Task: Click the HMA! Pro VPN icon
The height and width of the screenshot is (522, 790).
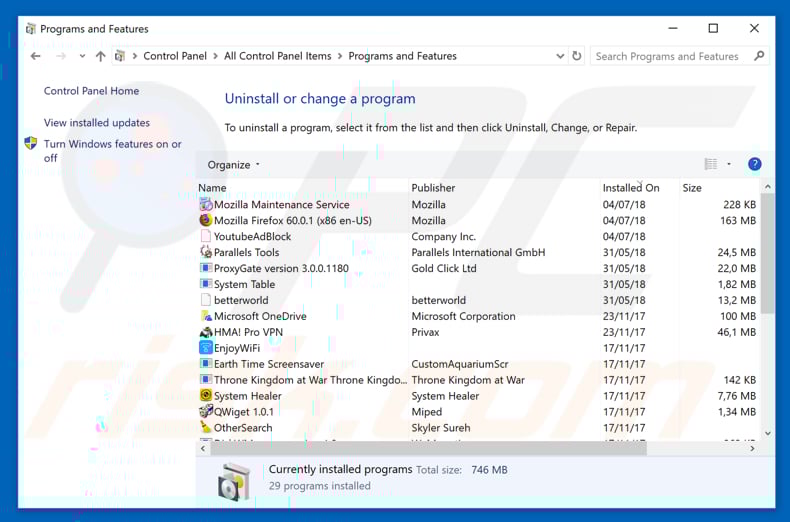Action: [206, 332]
